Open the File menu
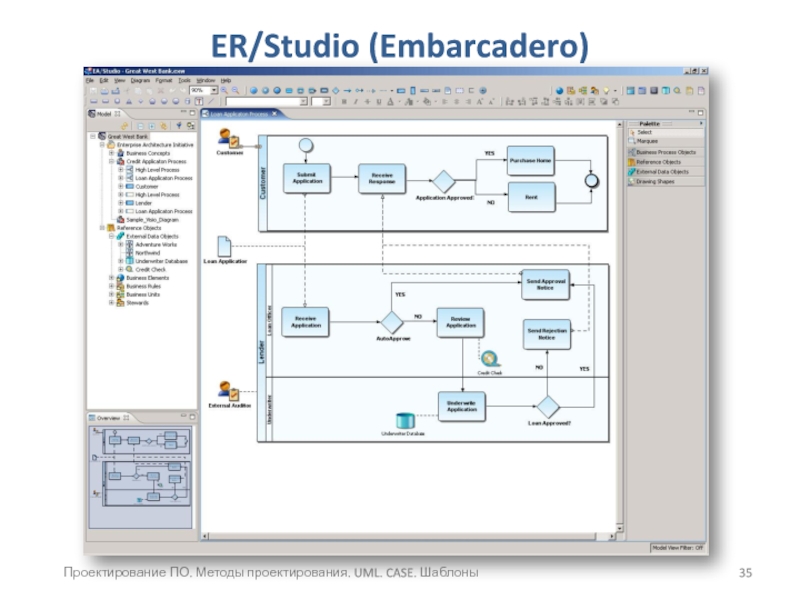Viewport: 800px width, 600px height. (90, 81)
